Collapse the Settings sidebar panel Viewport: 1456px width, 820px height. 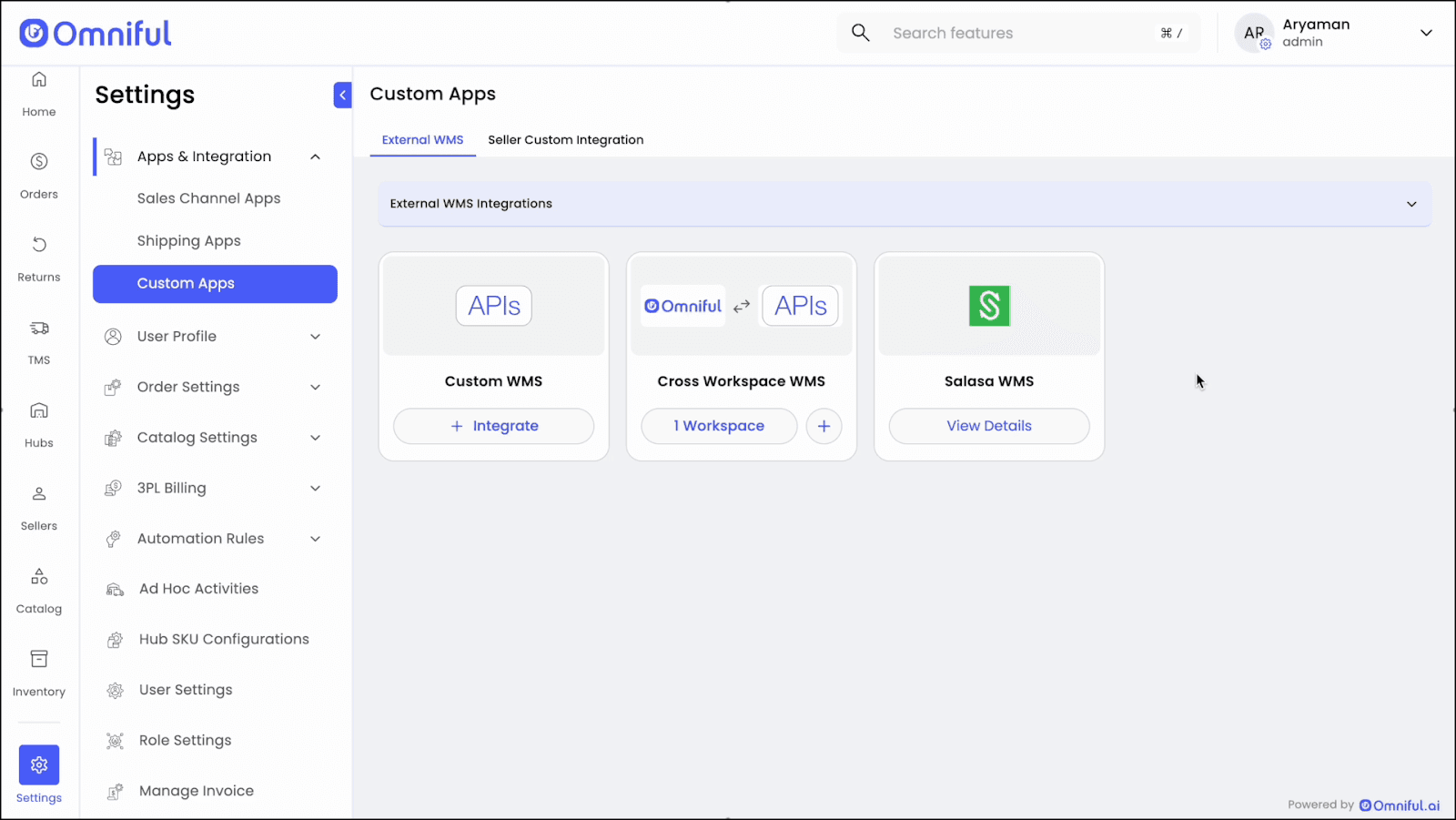(342, 95)
